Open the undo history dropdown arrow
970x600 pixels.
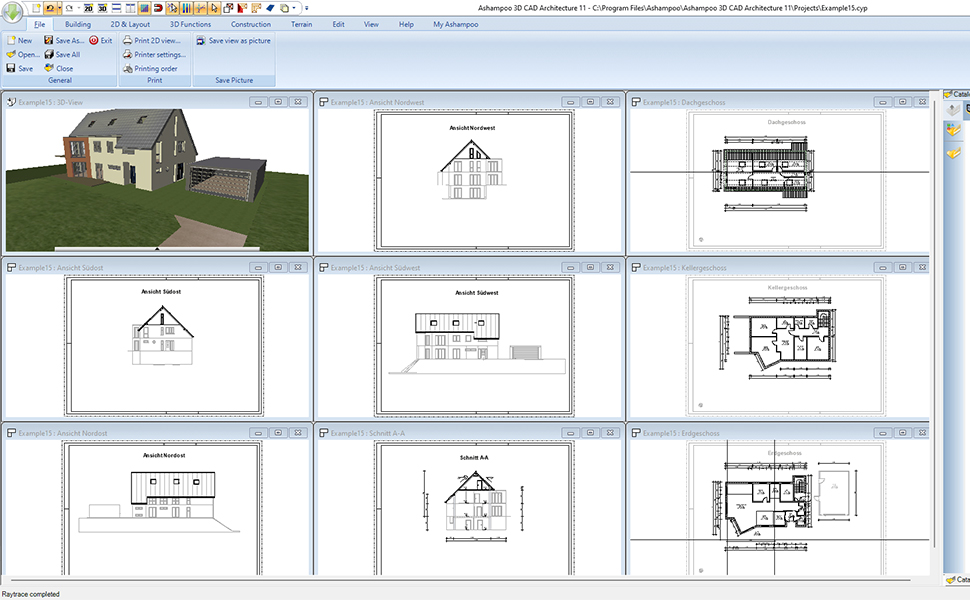click(x=59, y=8)
